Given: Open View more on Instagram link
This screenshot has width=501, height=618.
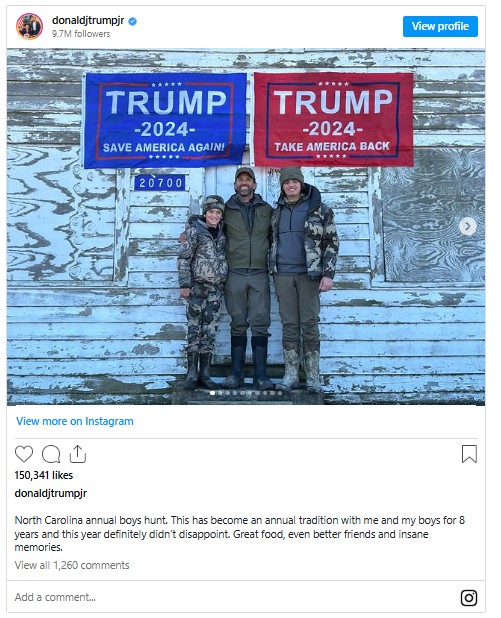Looking at the screenshot, I should [74, 421].
